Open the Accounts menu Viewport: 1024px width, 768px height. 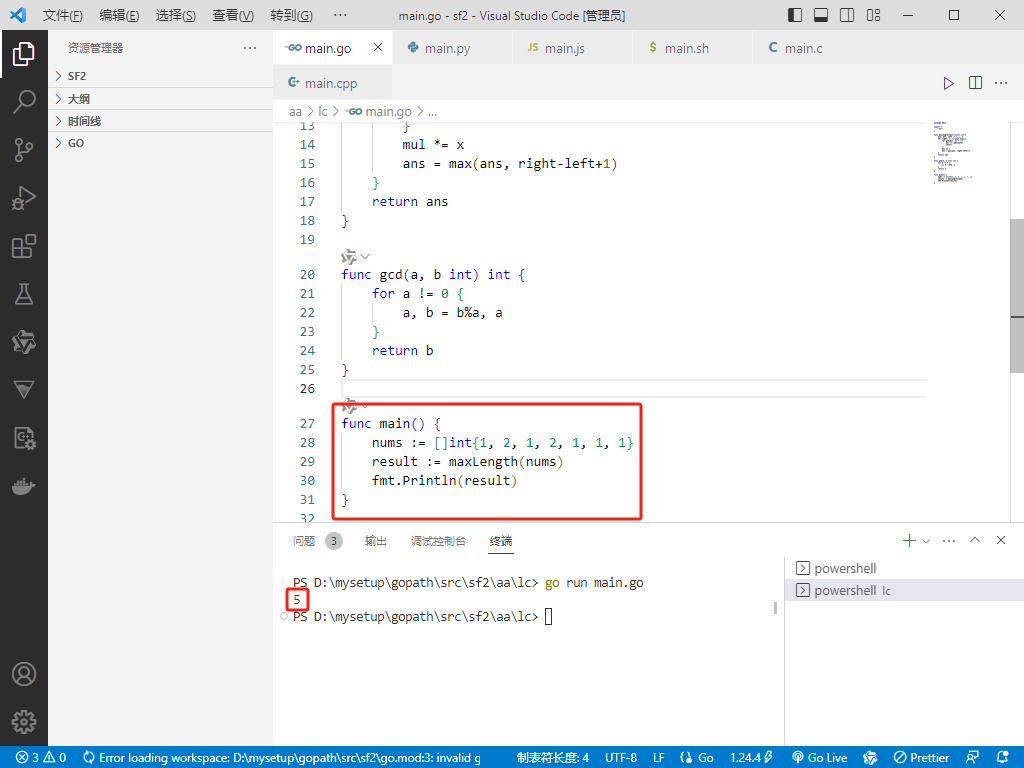(24, 674)
